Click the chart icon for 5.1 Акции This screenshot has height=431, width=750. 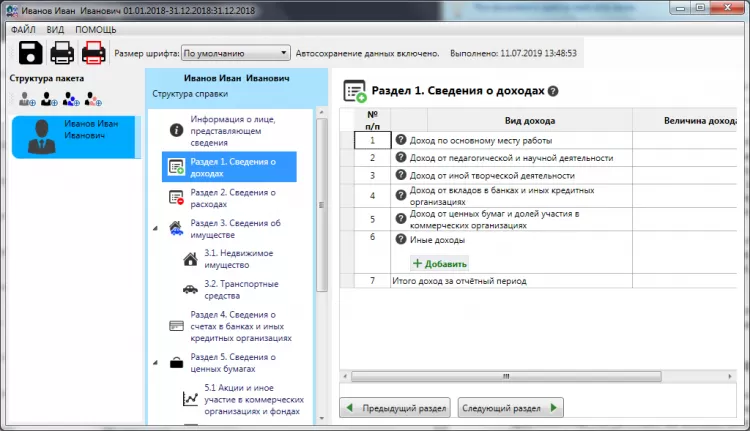190,398
